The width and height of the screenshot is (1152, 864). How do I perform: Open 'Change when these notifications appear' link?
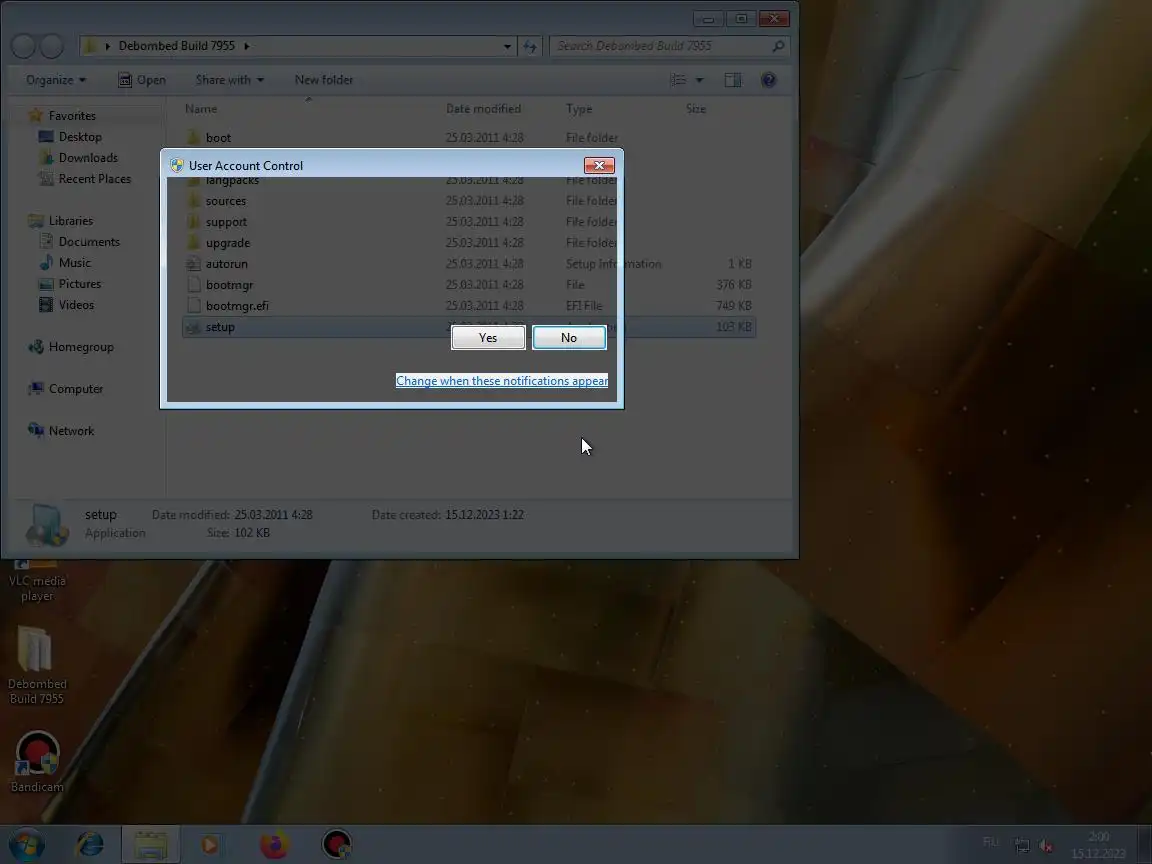(502, 381)
